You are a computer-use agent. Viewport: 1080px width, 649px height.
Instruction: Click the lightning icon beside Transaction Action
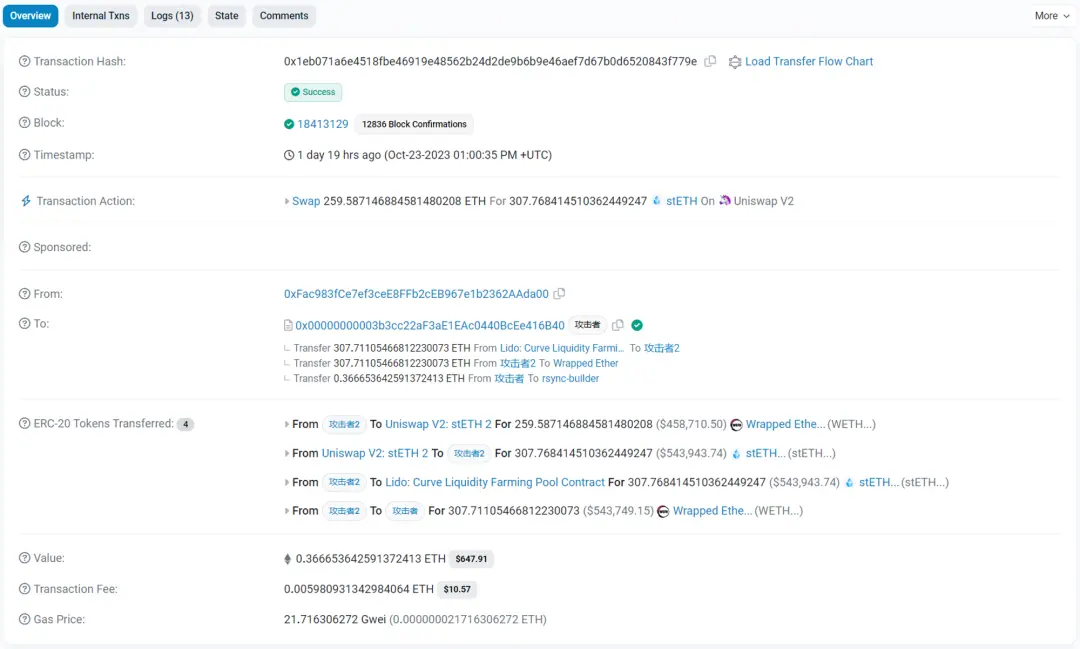click(x=25, y=201)
